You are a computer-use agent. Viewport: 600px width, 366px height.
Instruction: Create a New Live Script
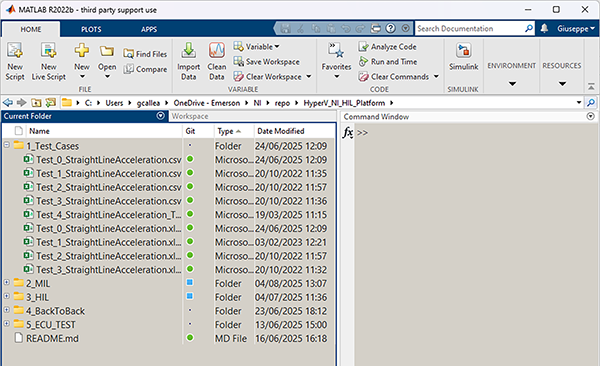click(x=49, y=61)
